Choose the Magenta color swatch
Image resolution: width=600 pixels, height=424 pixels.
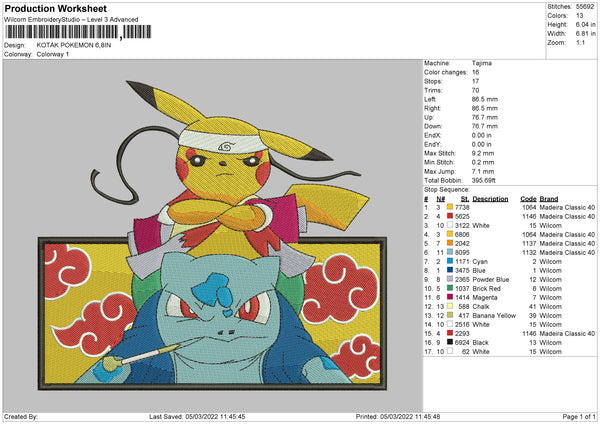point(450,297)
